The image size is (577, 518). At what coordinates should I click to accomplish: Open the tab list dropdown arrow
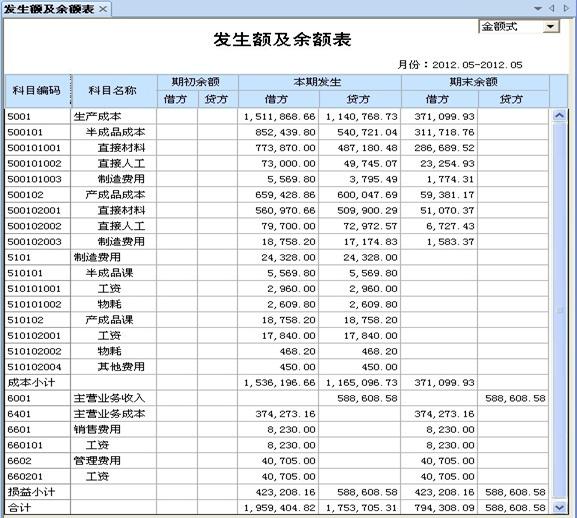click(x=538, y=8)
